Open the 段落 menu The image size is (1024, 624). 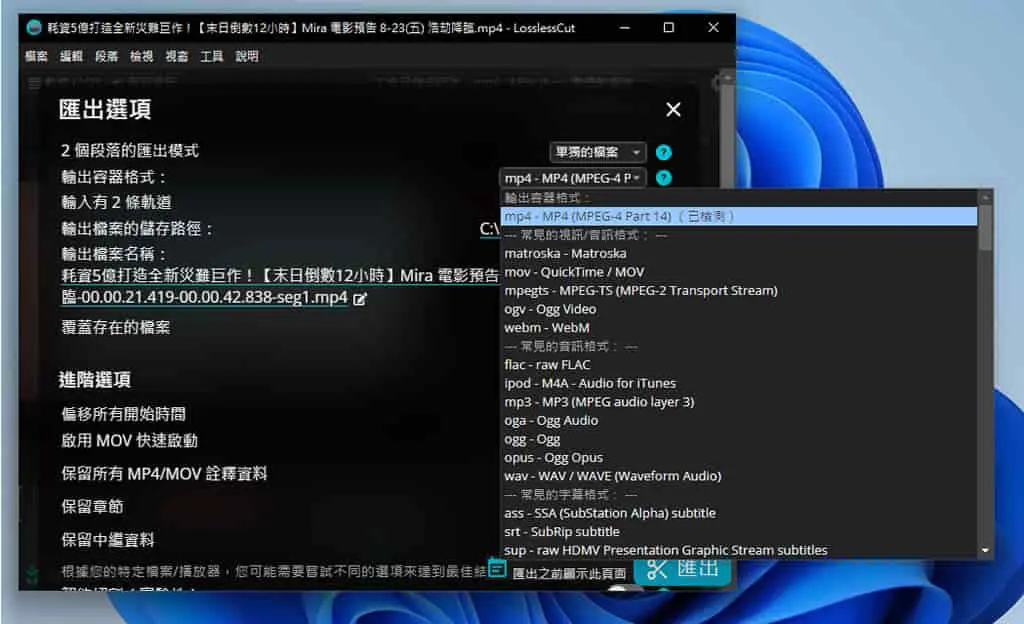[106, 57]
